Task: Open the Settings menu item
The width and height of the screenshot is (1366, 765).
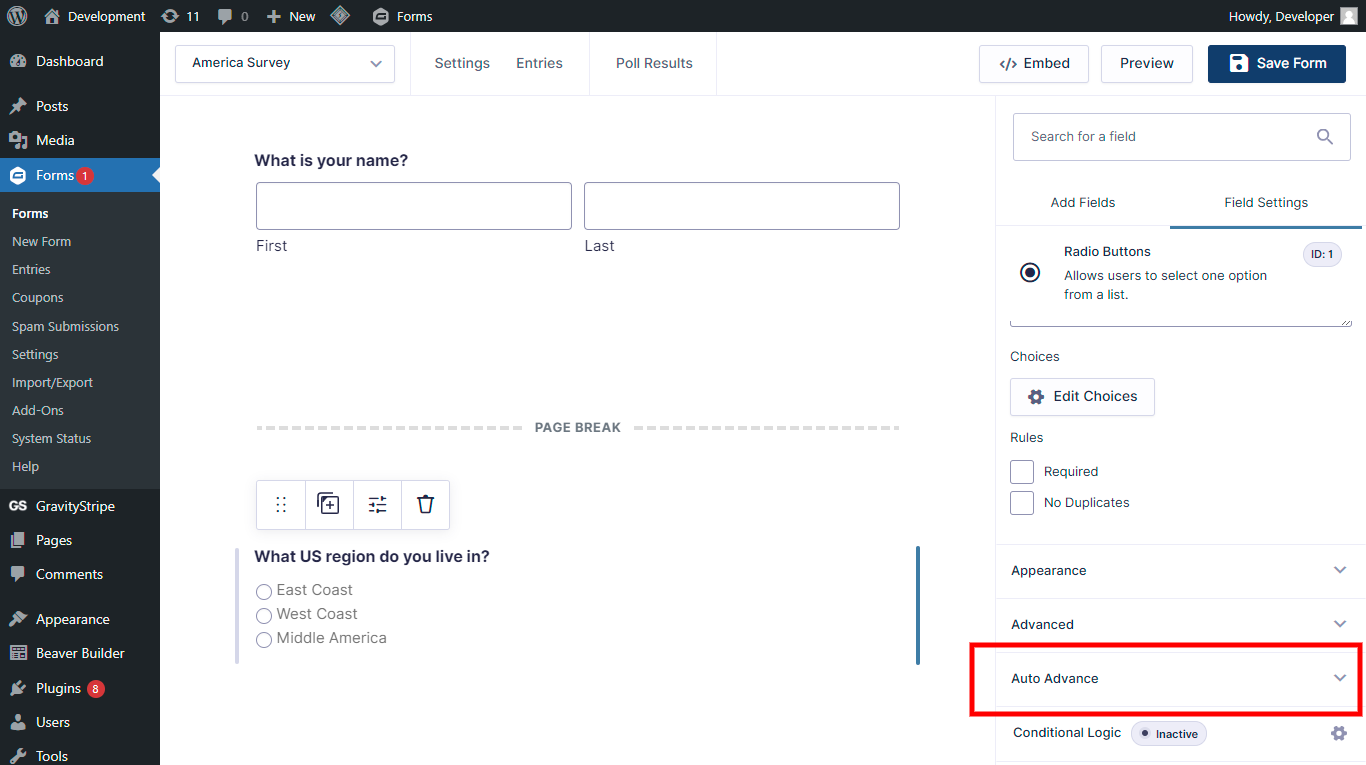Action: 462,63
